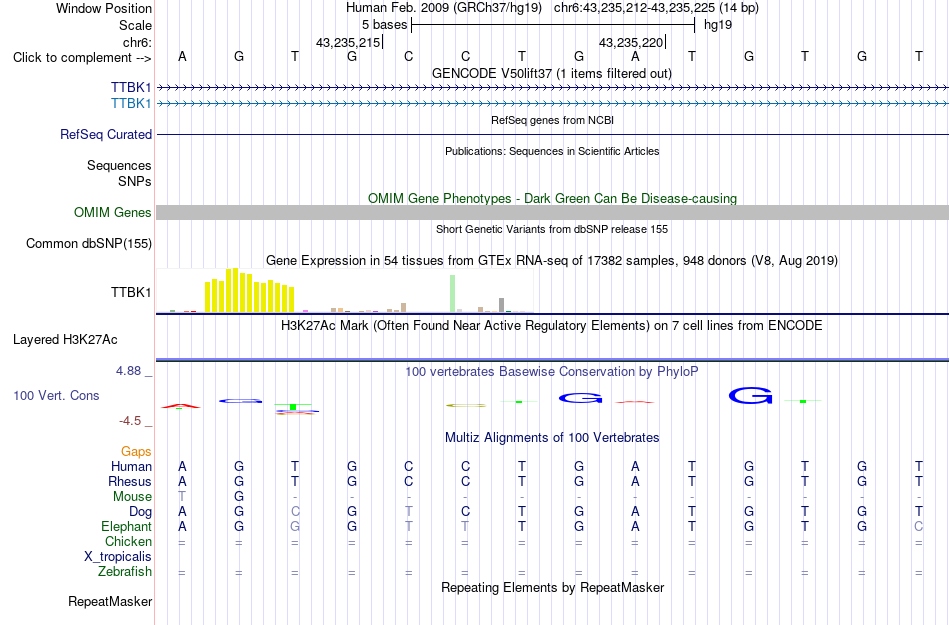Click the faded C base in Elephant row
The height and width of the screenshot is (625, 950).
[918, 526]
